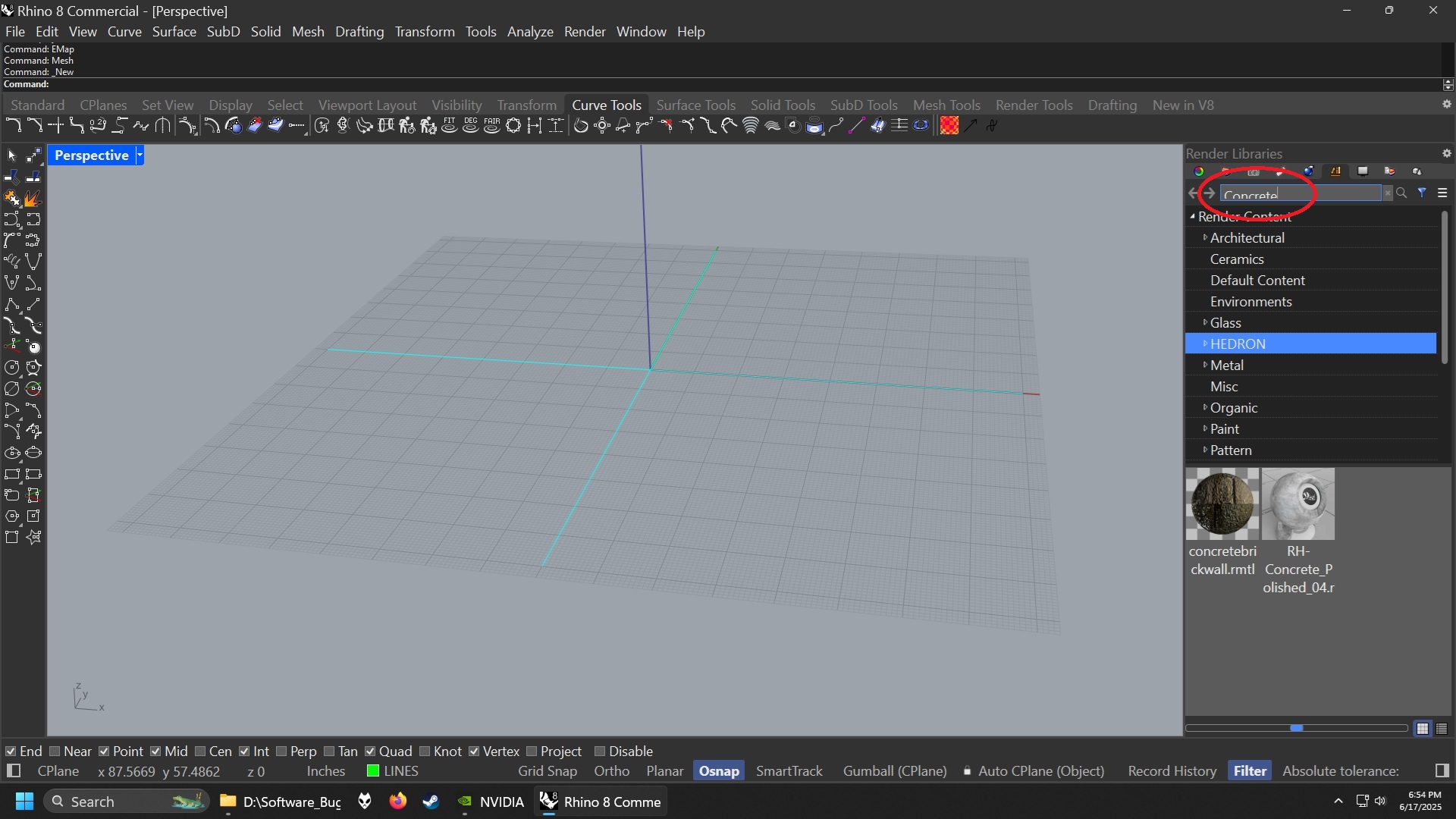Viewport: 1456px width, 819px height.
Task: Enable the Cen osnap checkbox
Action: pos(200,752)
